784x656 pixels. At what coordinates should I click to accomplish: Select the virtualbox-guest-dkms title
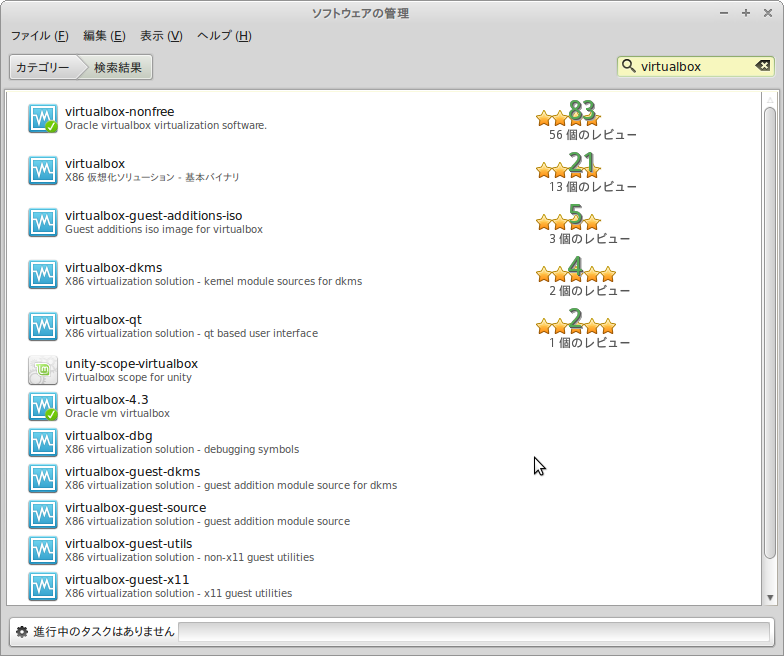pyautogui.click(x=132, y=472)
